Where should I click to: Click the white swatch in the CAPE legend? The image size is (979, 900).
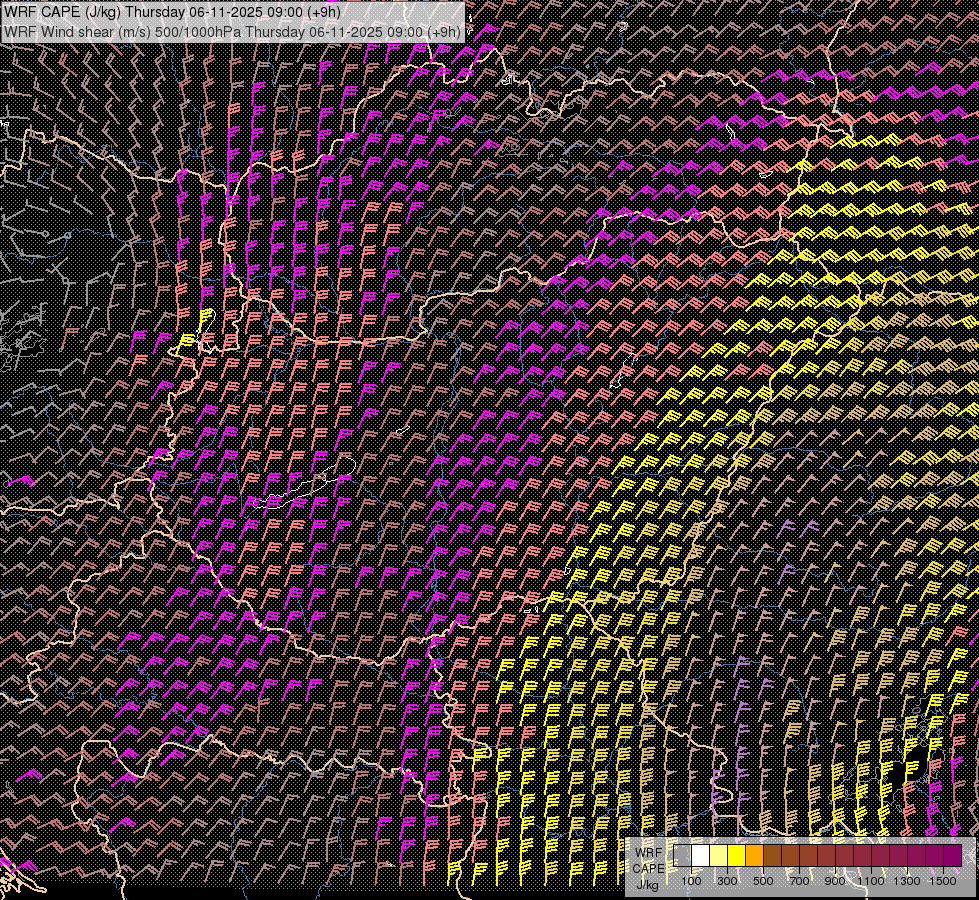[701, 855]
